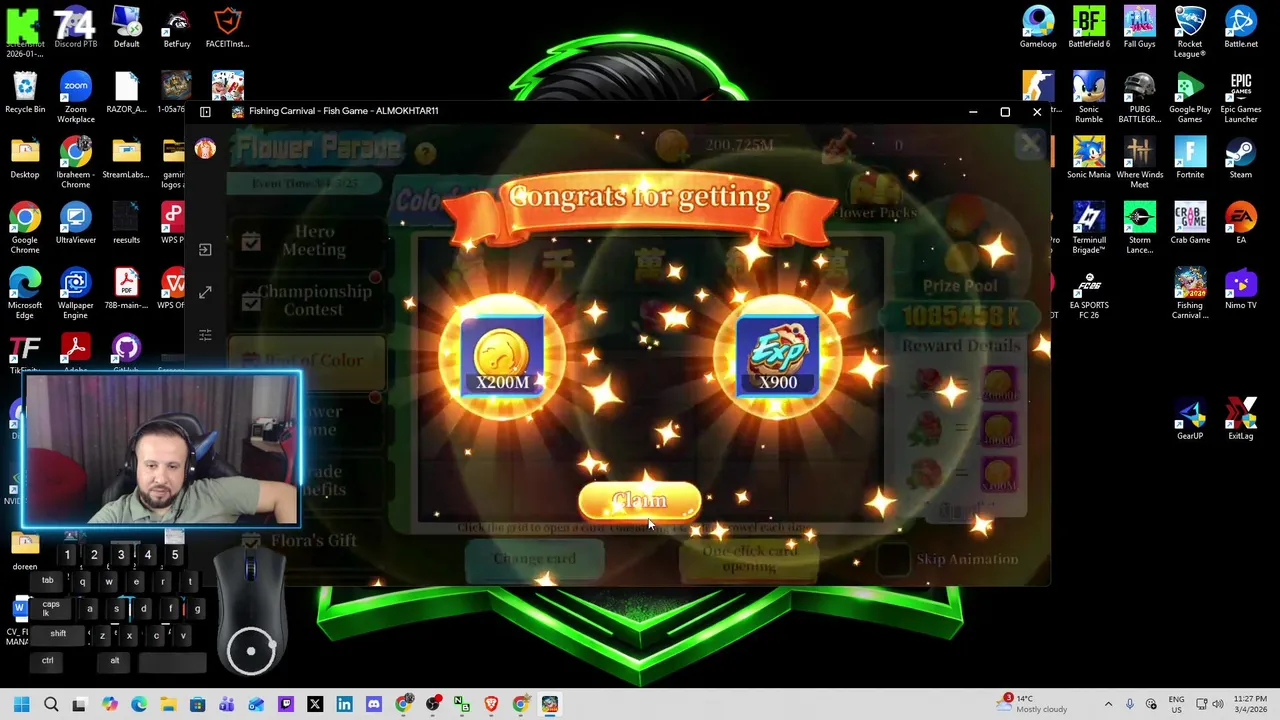Image resolution: width=1280 pixels, height=720 pixels.
Task: Launch Where Winds Meet shortcut
Action: pyautogui.click(x=1139, y=162)
